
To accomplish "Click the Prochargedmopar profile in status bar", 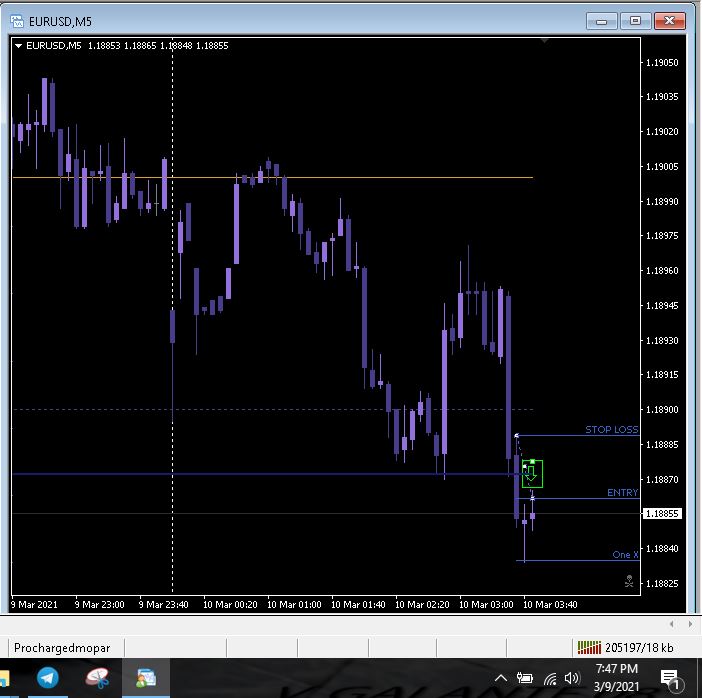I will pos(62,647).
